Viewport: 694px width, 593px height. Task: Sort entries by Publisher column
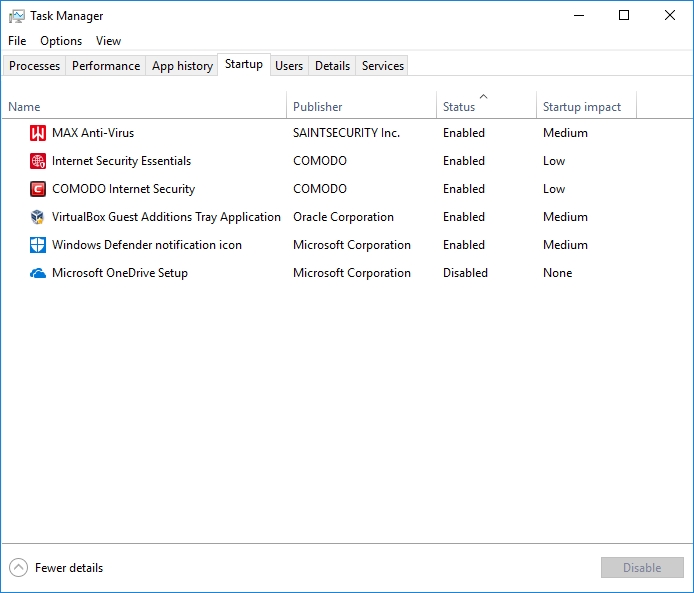pos(318,107)
